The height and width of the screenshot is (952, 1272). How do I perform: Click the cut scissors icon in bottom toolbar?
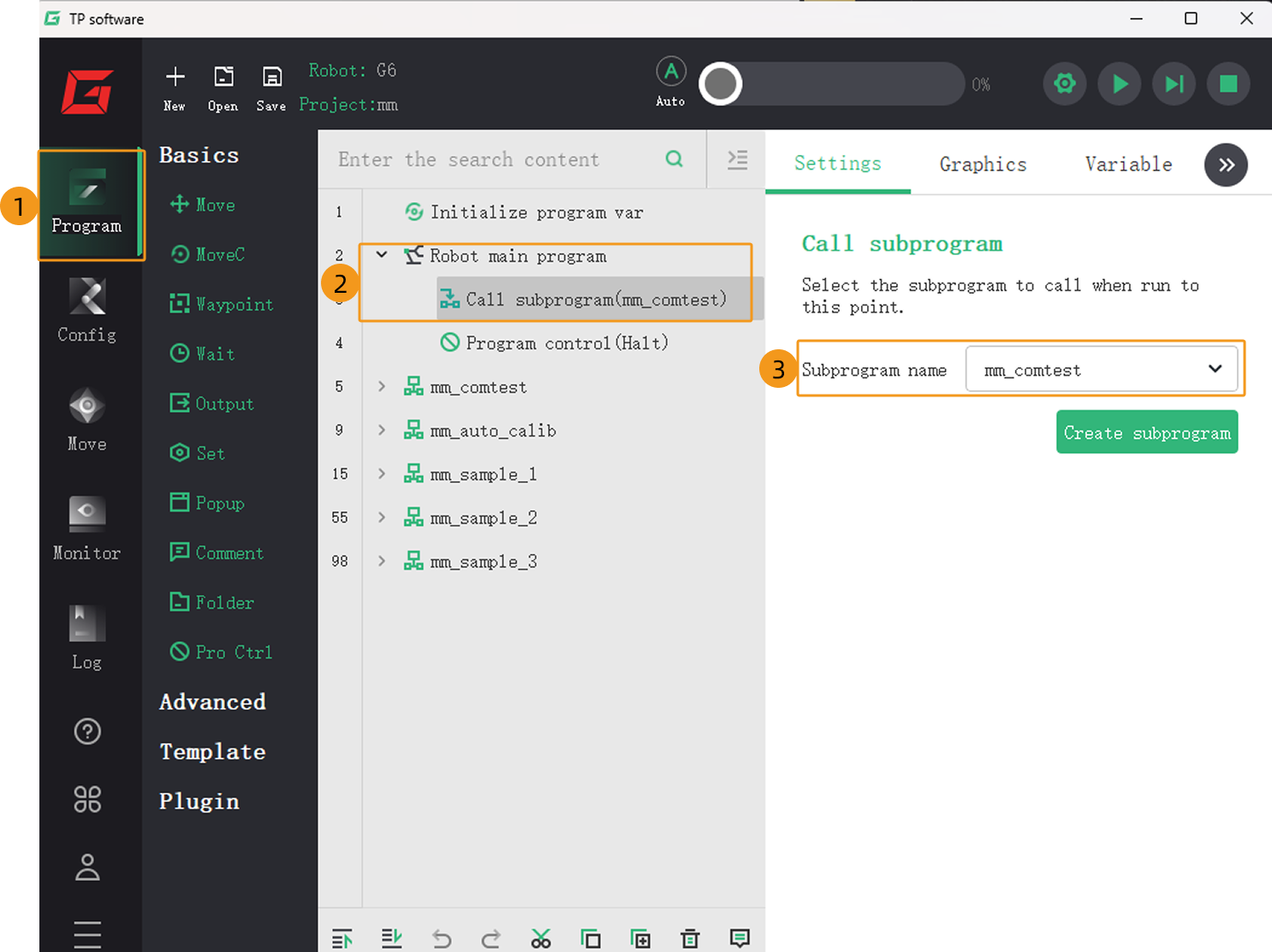click(x=541, y=938)
